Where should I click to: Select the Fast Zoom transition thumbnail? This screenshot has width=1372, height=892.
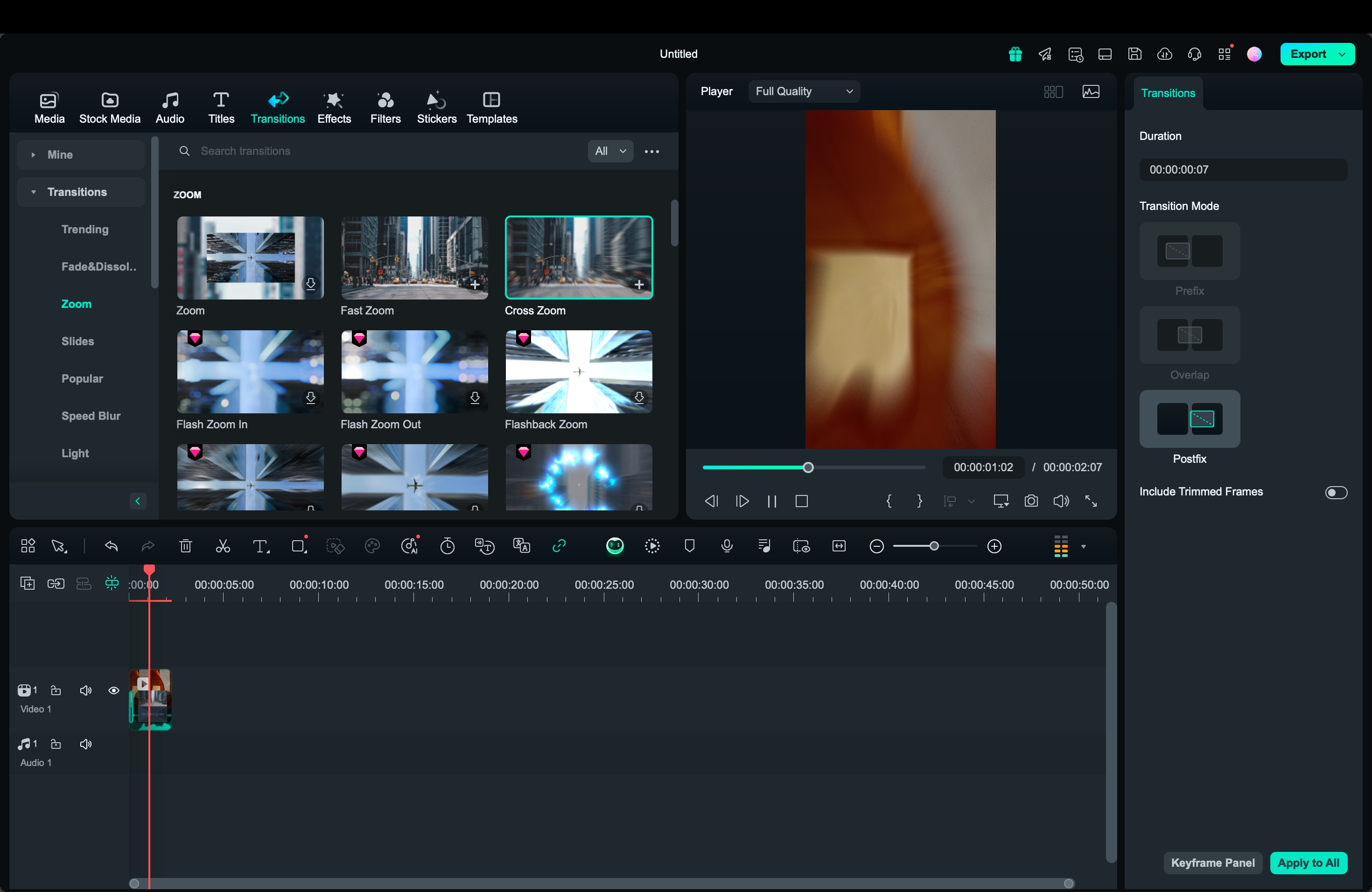coord(414,258)
